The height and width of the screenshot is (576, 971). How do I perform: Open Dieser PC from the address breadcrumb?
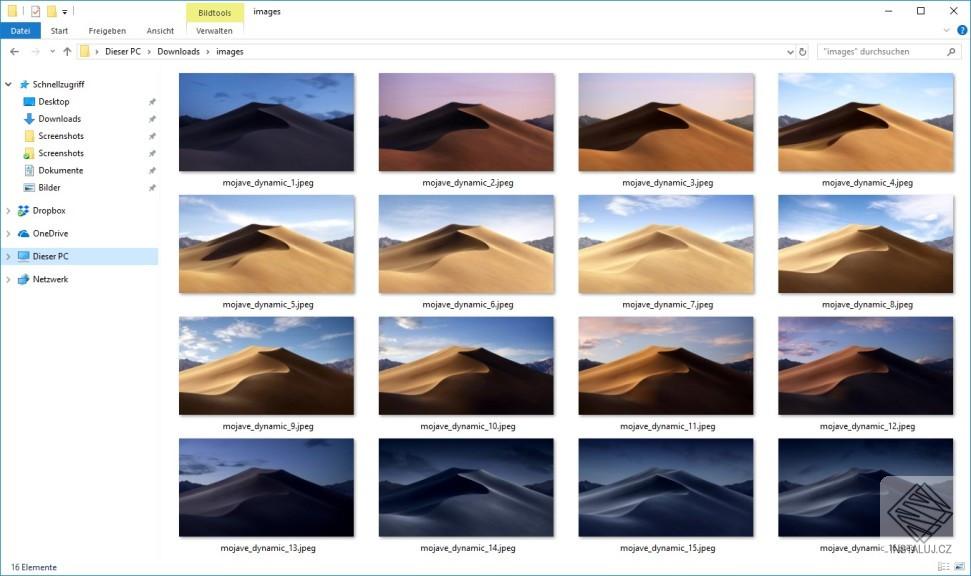coord(123,51)
